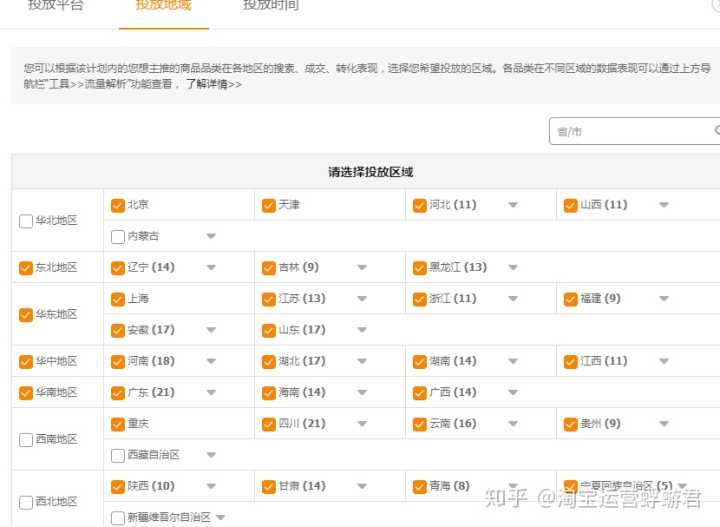The height and width of the screenshot is (527, 720).
Task: Check the 西藏自治区 checkbox
Action: (118, 455)
